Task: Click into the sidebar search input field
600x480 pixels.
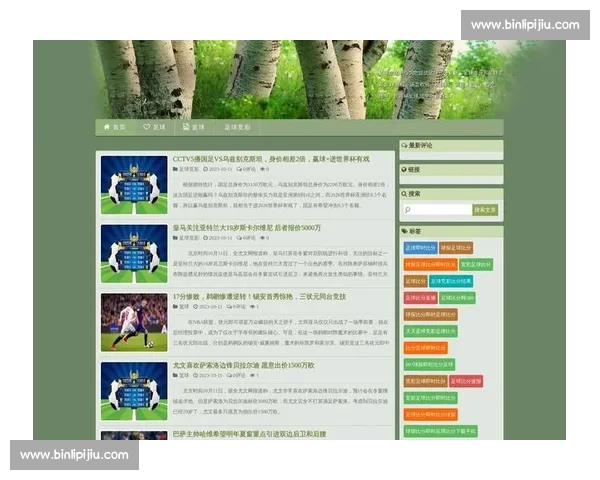Action: click(440, 210)
